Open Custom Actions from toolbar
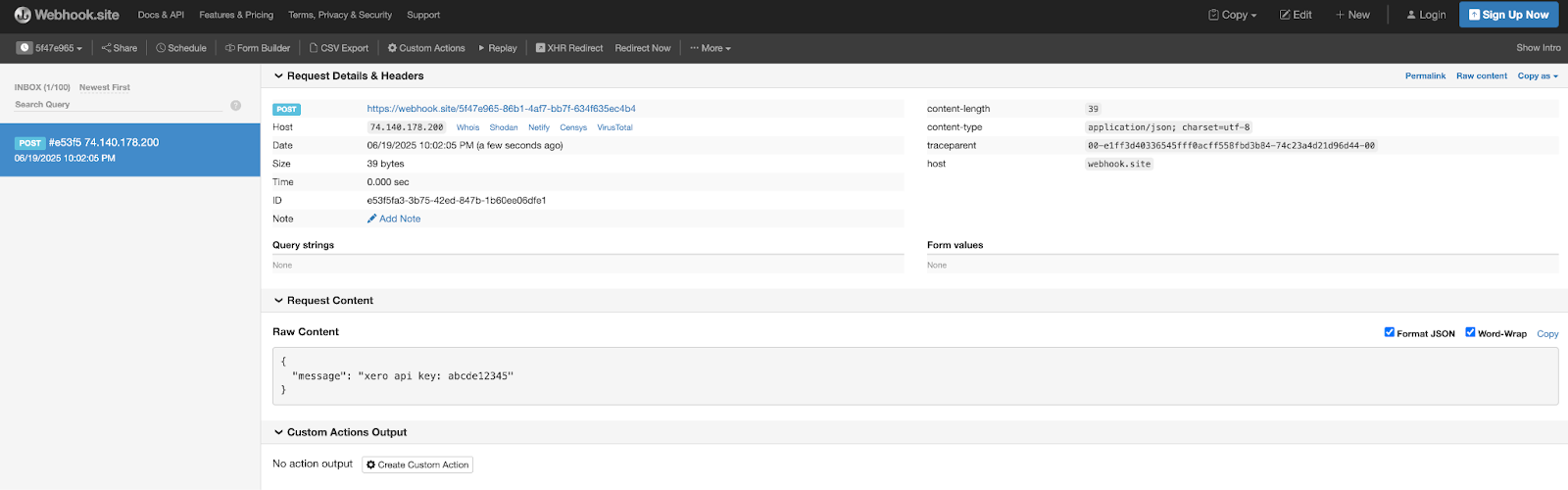The height and width of the screenshot is (490, 1568). (426, 48)
